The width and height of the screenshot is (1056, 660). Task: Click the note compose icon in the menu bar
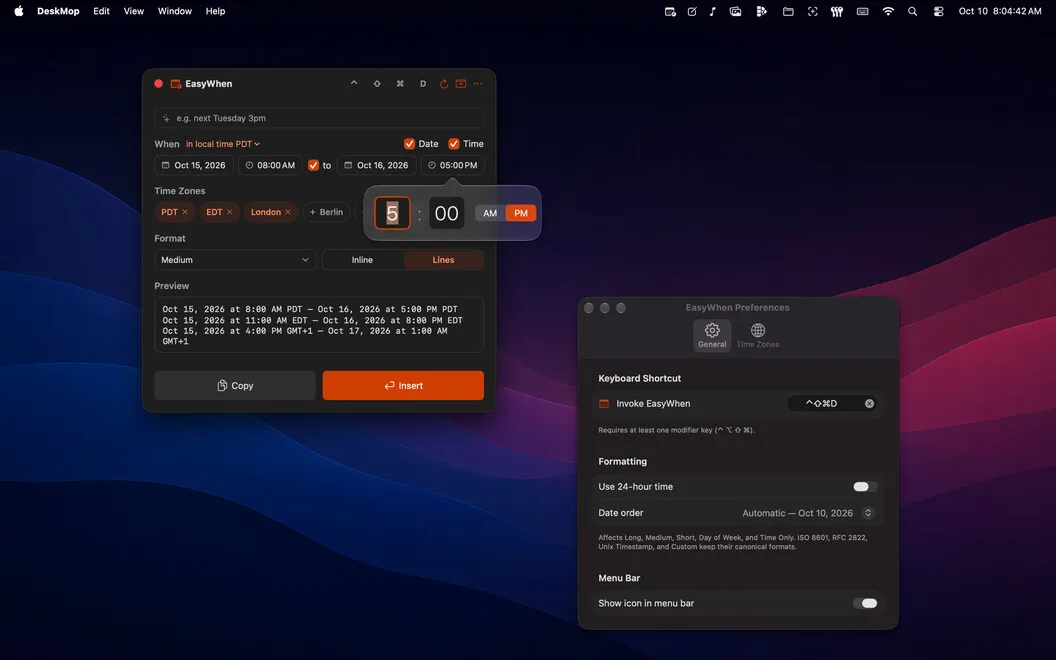coord(692,11)
